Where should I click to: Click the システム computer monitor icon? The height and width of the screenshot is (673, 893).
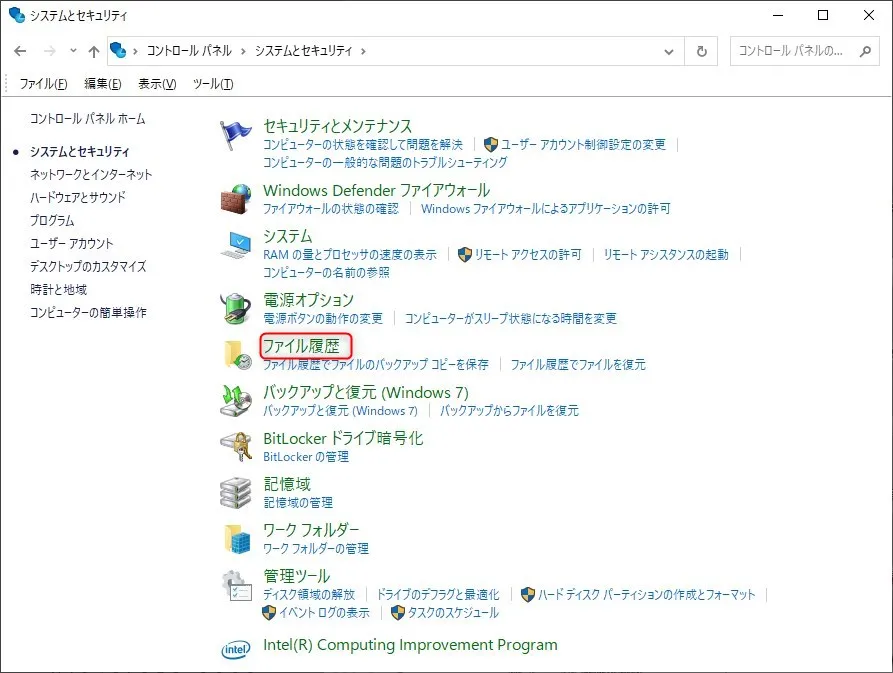236,245
